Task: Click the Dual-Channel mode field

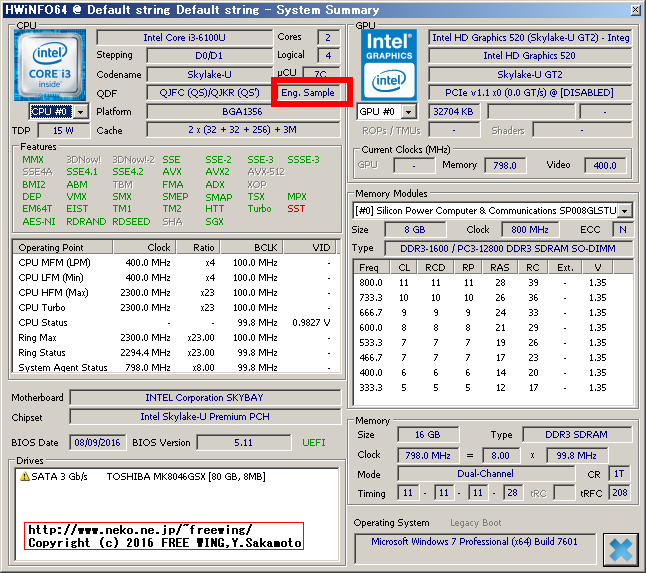Action: [x=486, y=474]
